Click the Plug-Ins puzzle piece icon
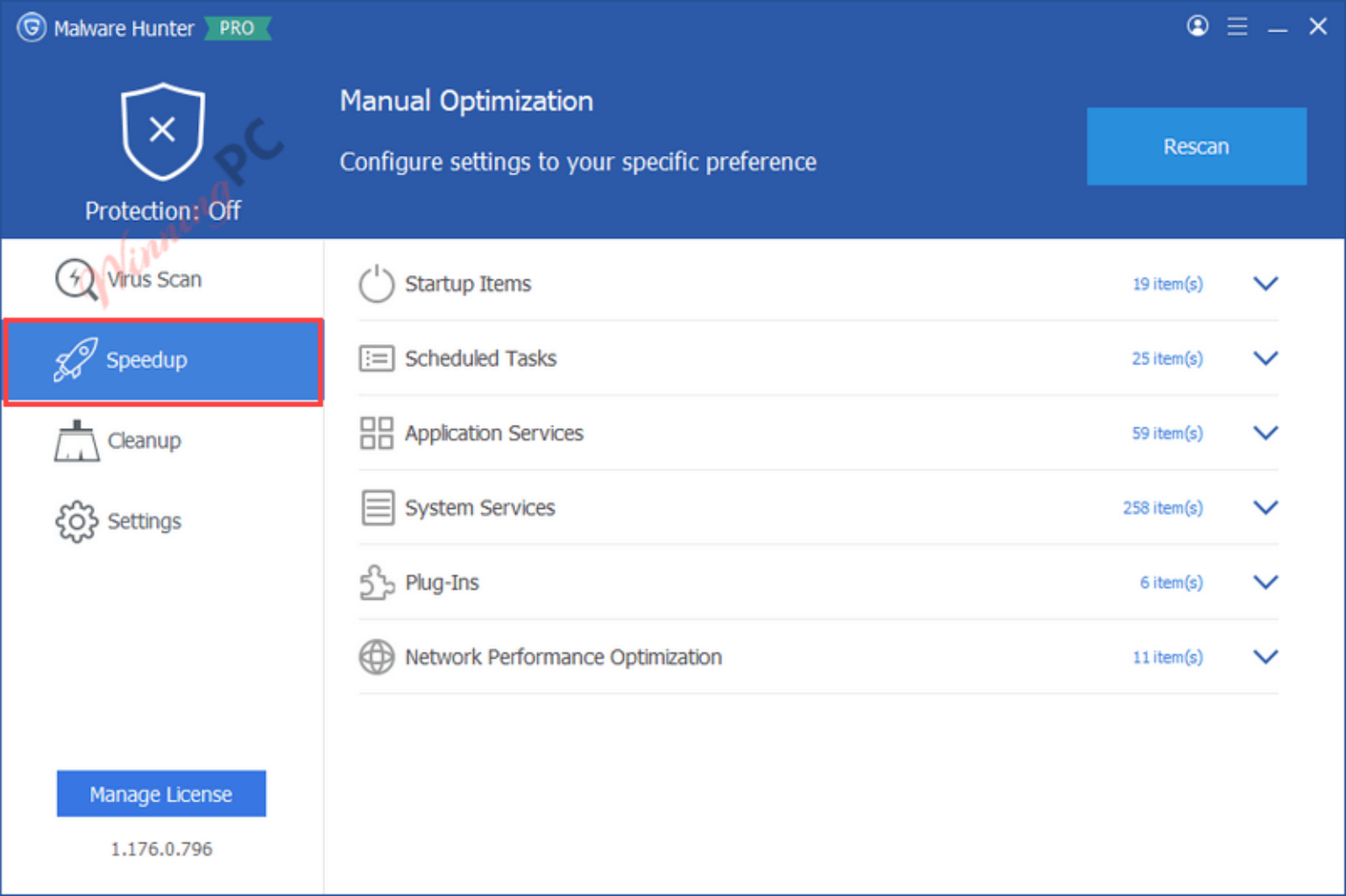This screenshot has width=1346, height=896. (376, 582)
